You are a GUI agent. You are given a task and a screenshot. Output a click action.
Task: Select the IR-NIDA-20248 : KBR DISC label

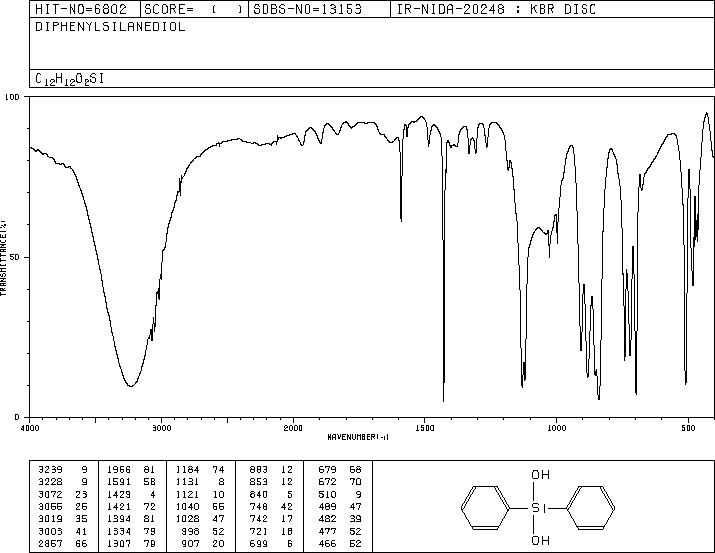pyautogui.click(x=496, y=9)
